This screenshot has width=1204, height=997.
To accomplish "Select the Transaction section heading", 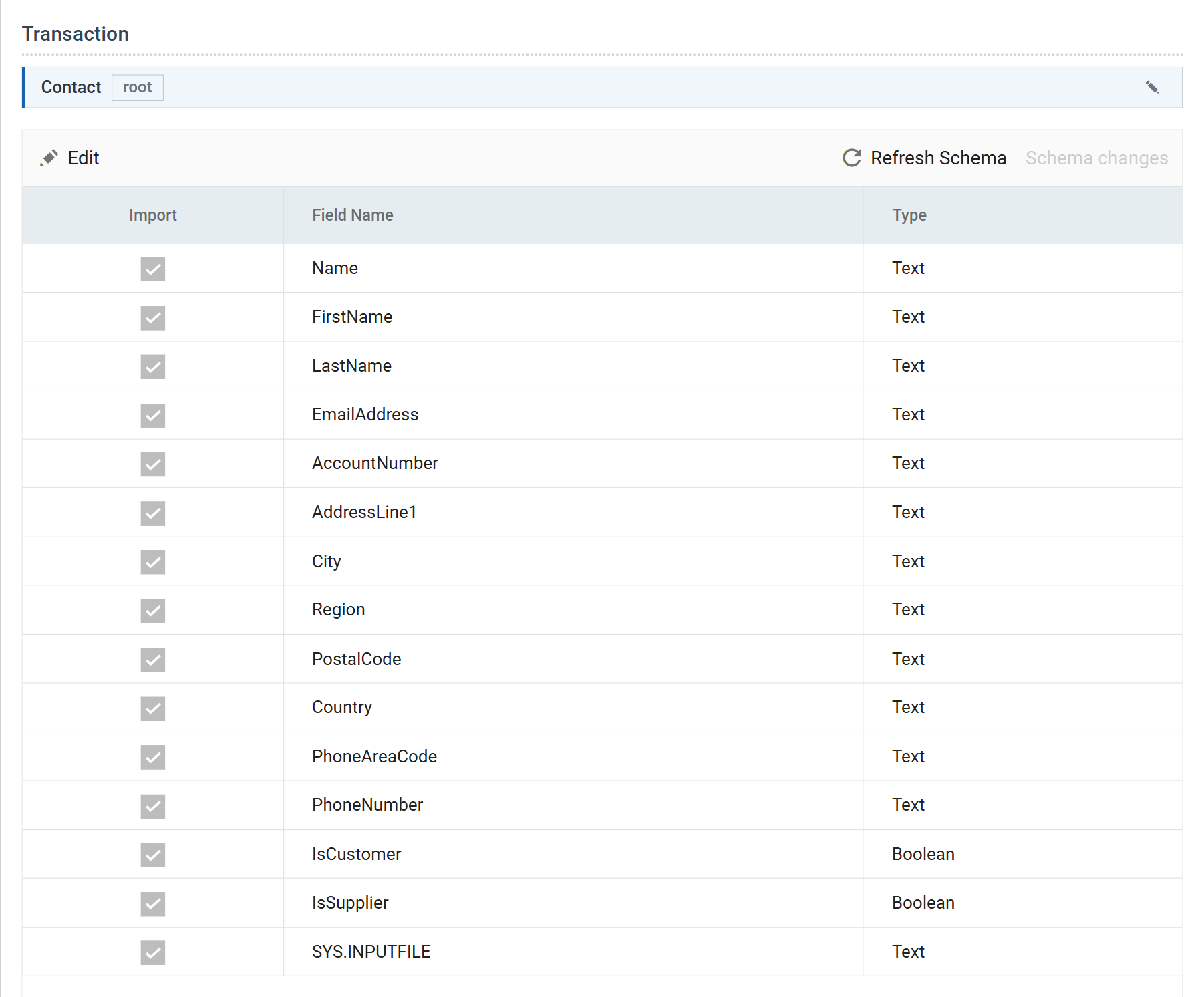I will [76, 34].
